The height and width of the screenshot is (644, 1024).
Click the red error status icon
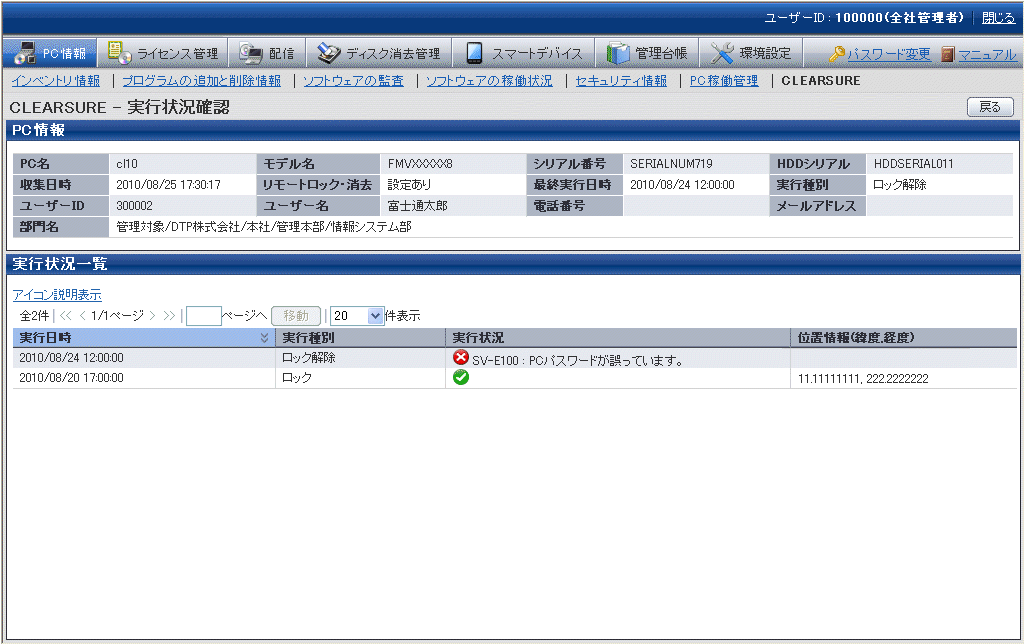click(461, 357)
